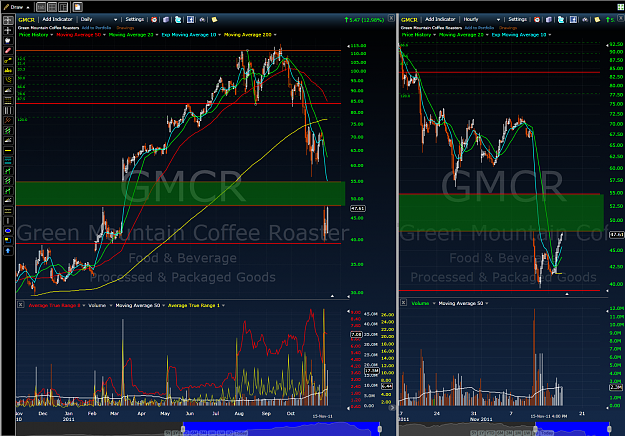Click Drawings link in Daily chart
Viewport: 625px width, 436px height.
pyautogui.click(x=125, y=28)
